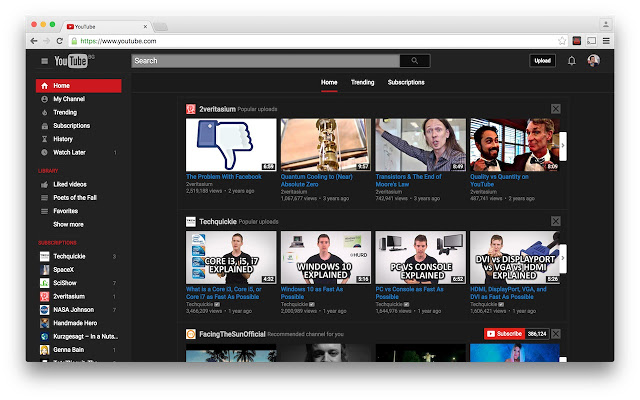Dismiss the 2veritasium shelf with X
640x400 pixels.
tap(556, 109)
